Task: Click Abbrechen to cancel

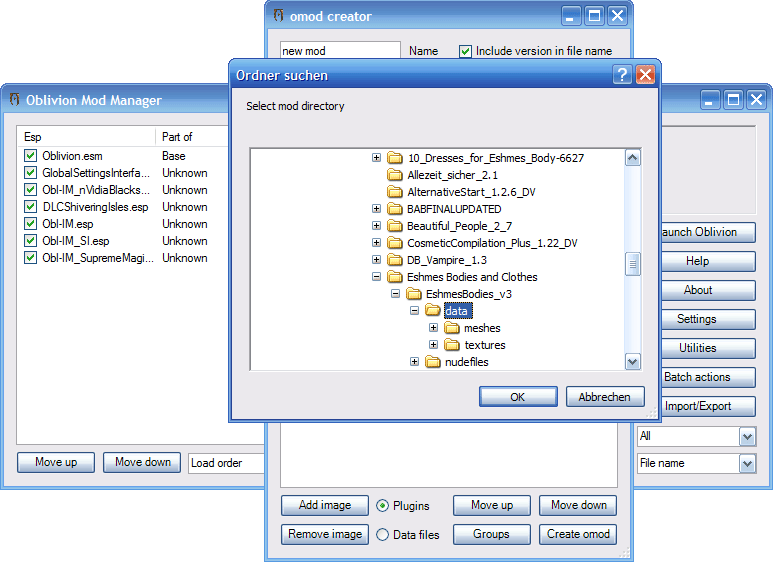Action: tap(605, 397)
